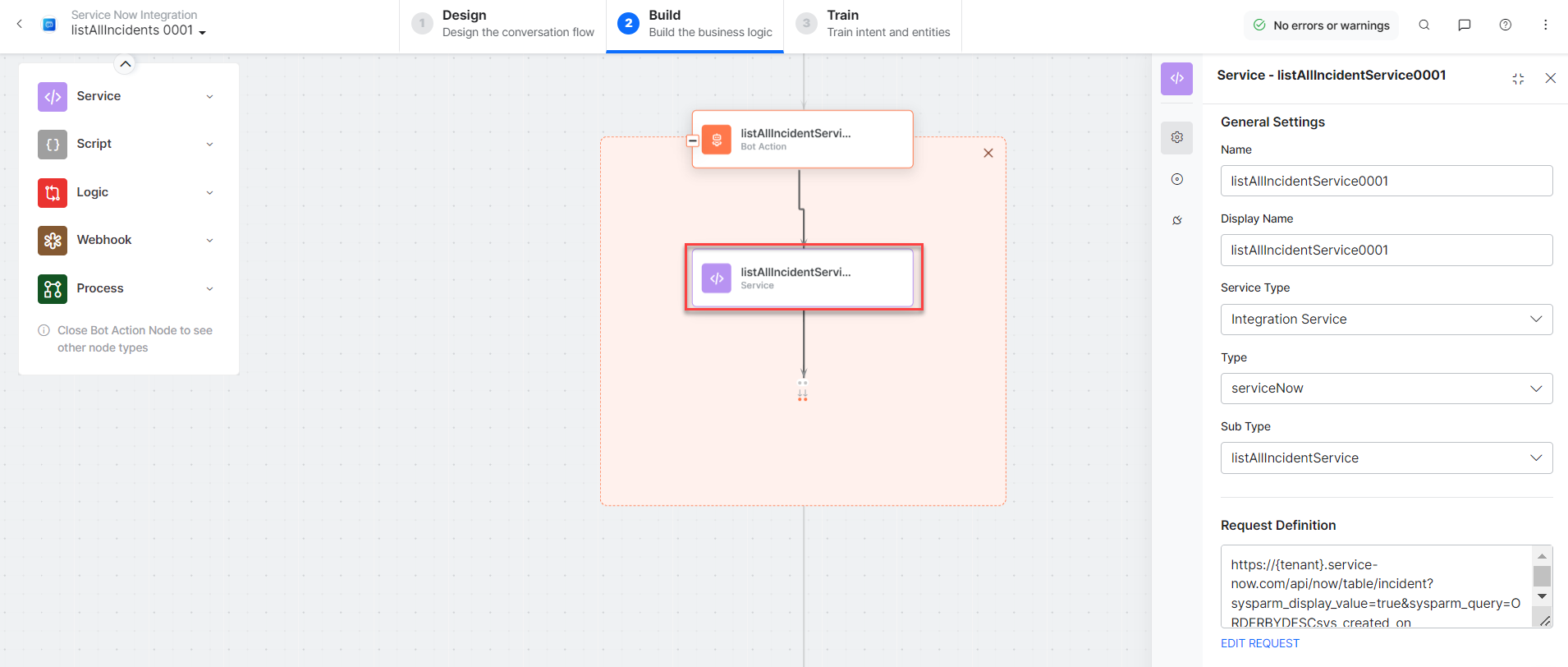Open the serviceNow Type dropdown
The width and height of the screenshot is (1568, 667).
tap(1386, 389)
